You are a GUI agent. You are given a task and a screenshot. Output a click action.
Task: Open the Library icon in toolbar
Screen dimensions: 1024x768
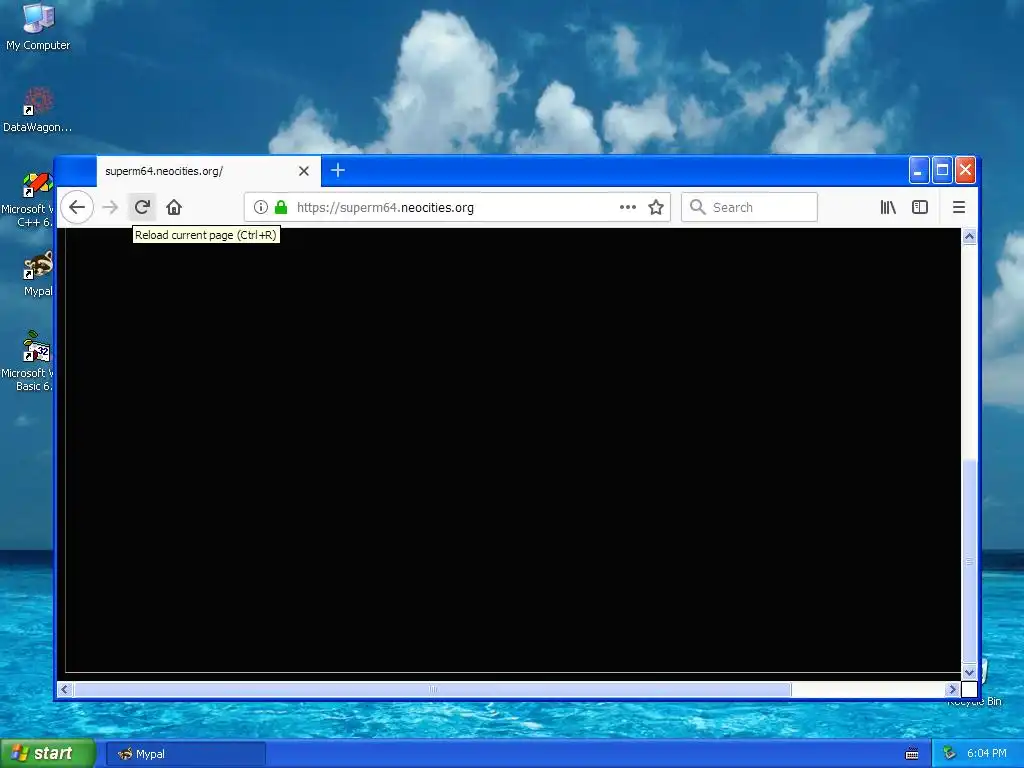coord(888,208)
